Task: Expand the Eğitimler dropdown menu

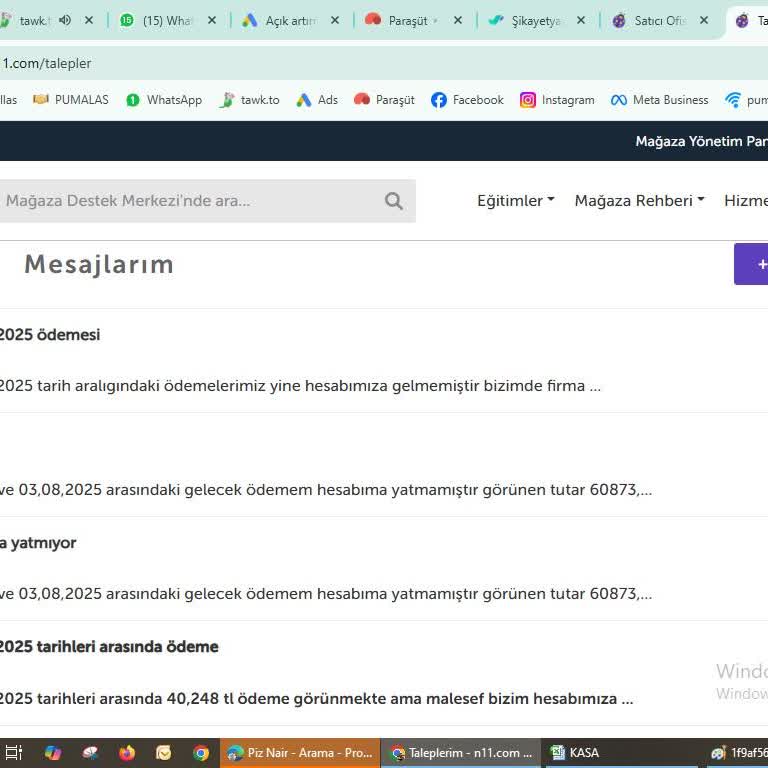Action: (x=516, y=200)
